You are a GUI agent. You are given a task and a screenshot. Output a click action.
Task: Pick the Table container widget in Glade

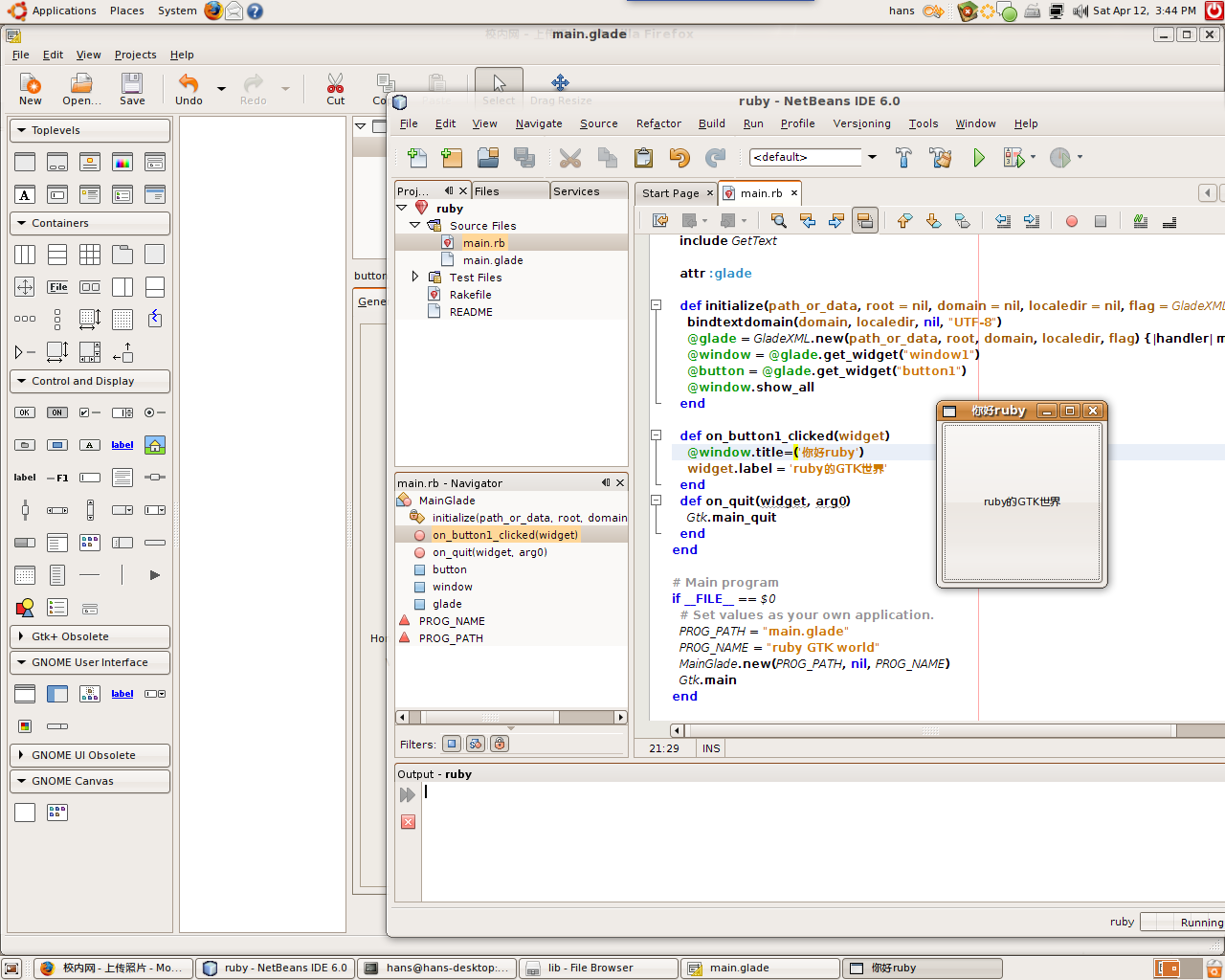pos(90,255)
